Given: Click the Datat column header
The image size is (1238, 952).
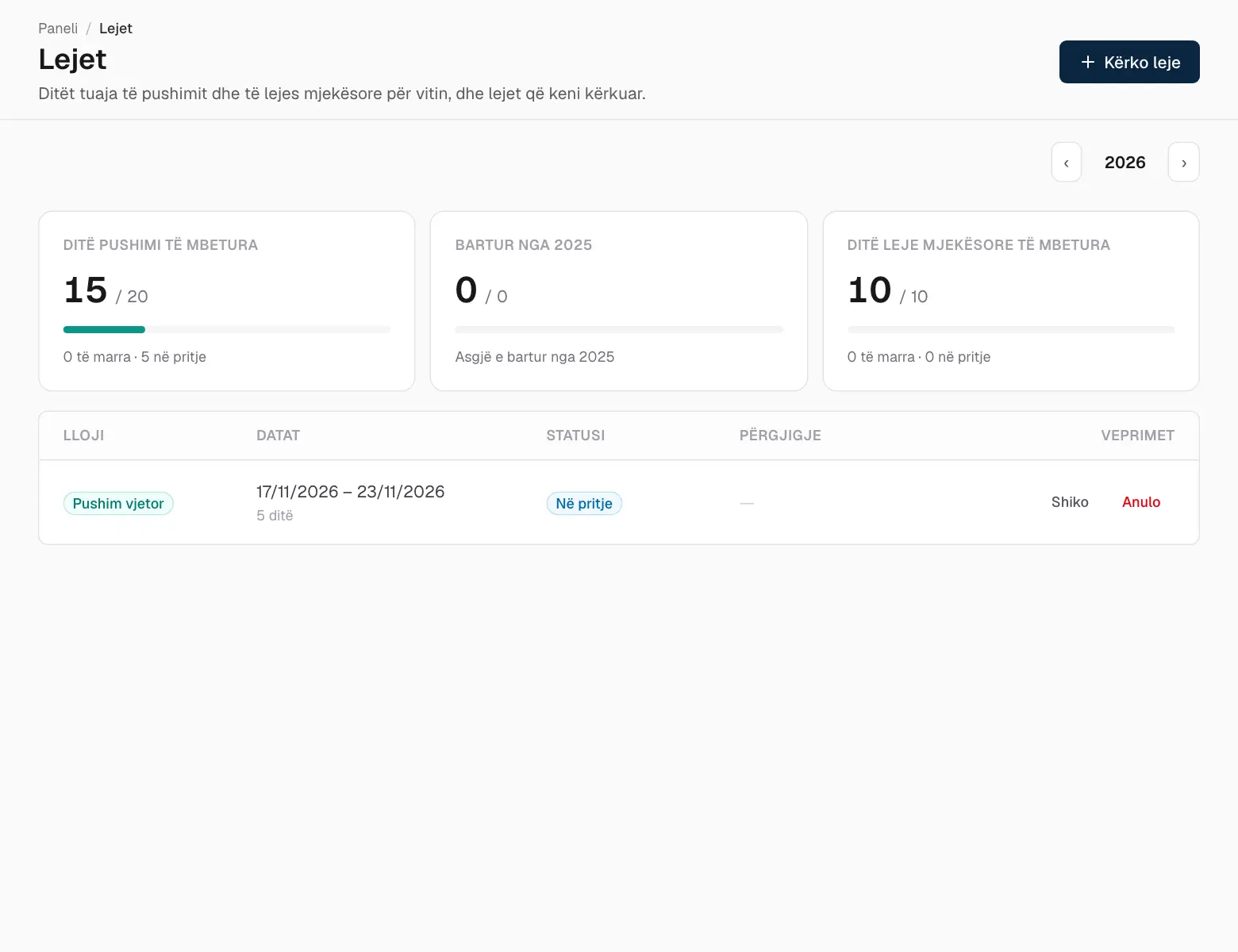Looking at the screenshot, I should pos(278,436).
